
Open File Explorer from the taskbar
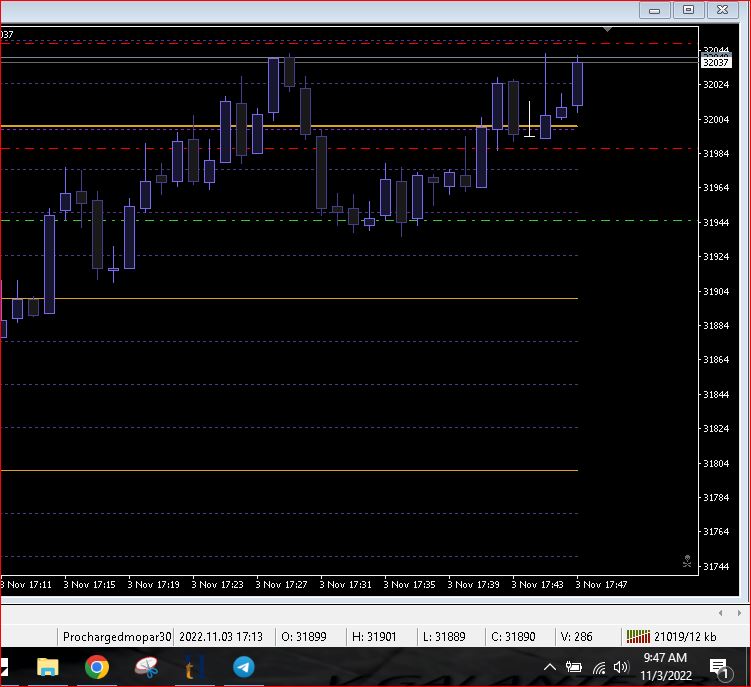point(47,667)
